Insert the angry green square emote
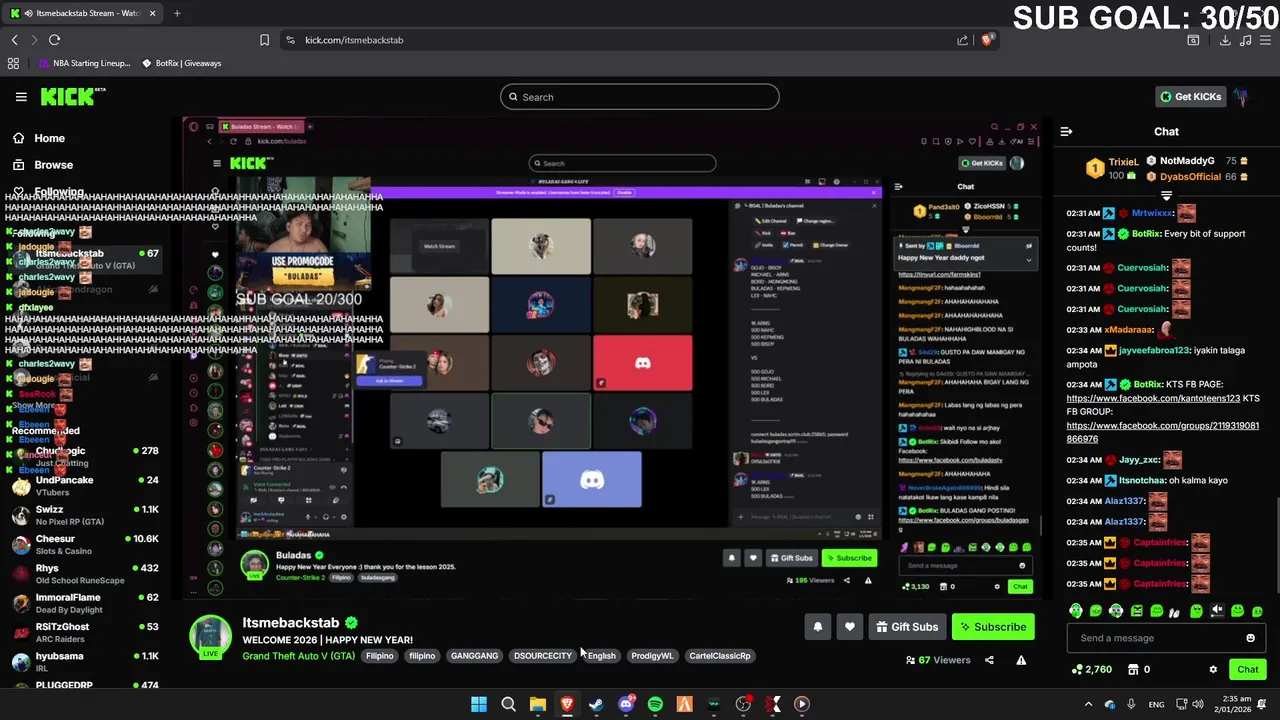The image size is (1280, 720). (1137, 611)
